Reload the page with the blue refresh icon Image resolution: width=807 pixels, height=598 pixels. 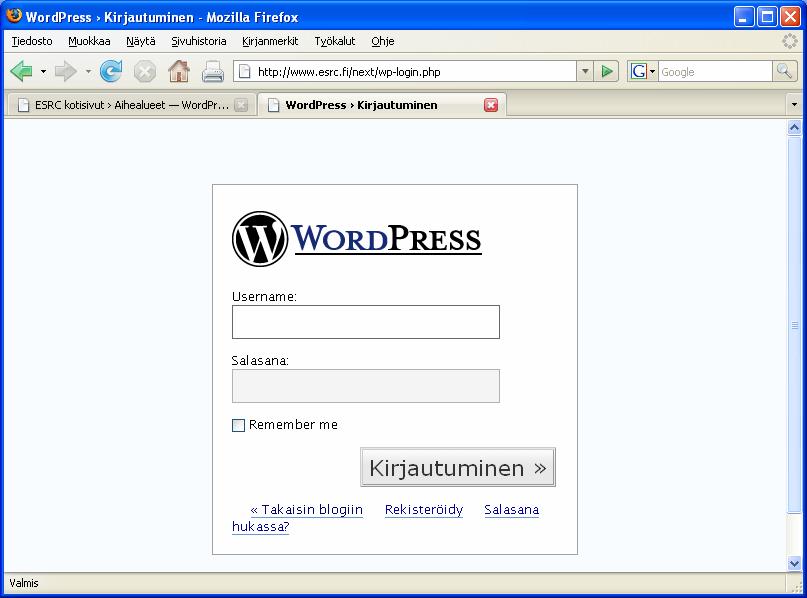pos(111,71)
